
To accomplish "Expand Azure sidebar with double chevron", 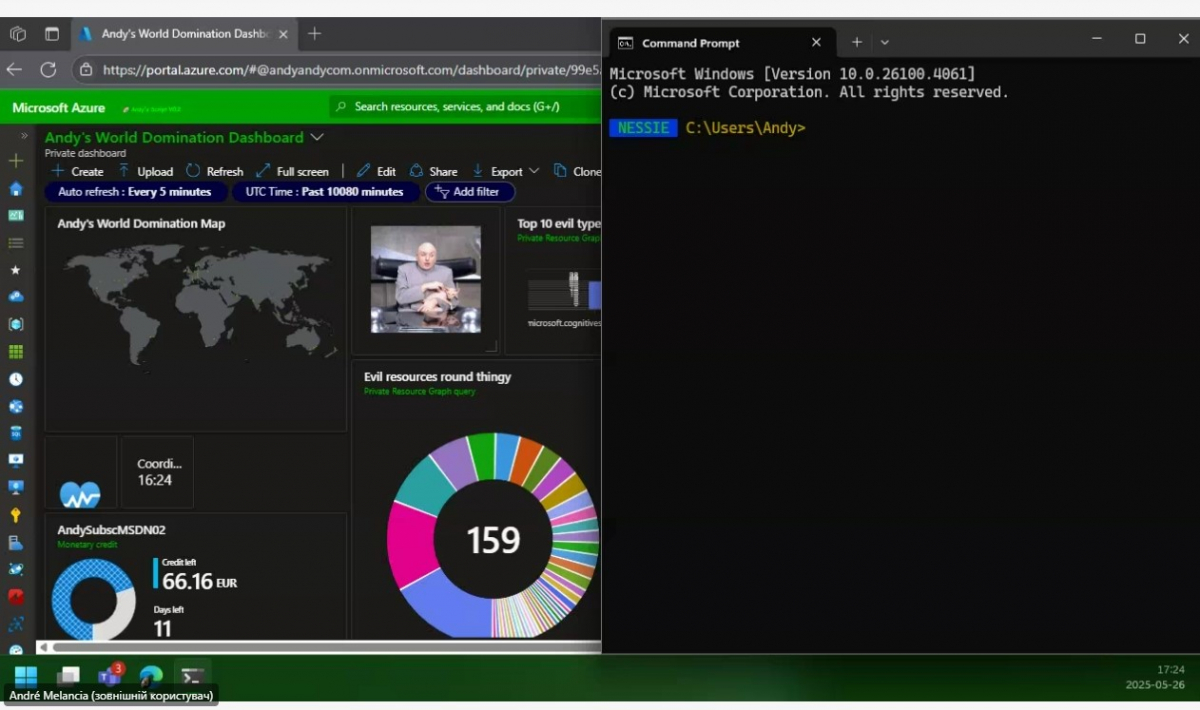I will (24, 136).
